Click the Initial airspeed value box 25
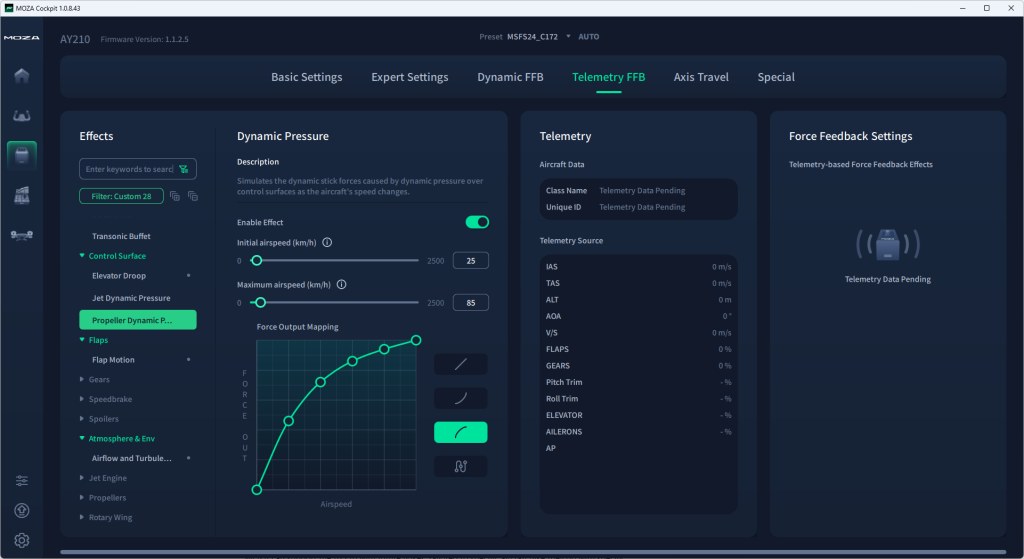This screenshot has width=1024, height=559. coord(471,261)
